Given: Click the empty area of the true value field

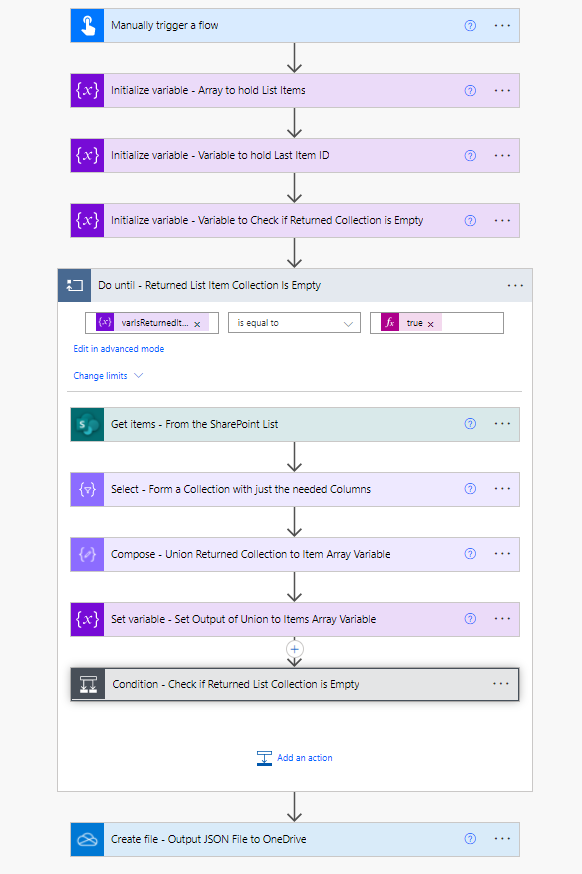Looking at the screenshot, I should [x=472, y=323].
